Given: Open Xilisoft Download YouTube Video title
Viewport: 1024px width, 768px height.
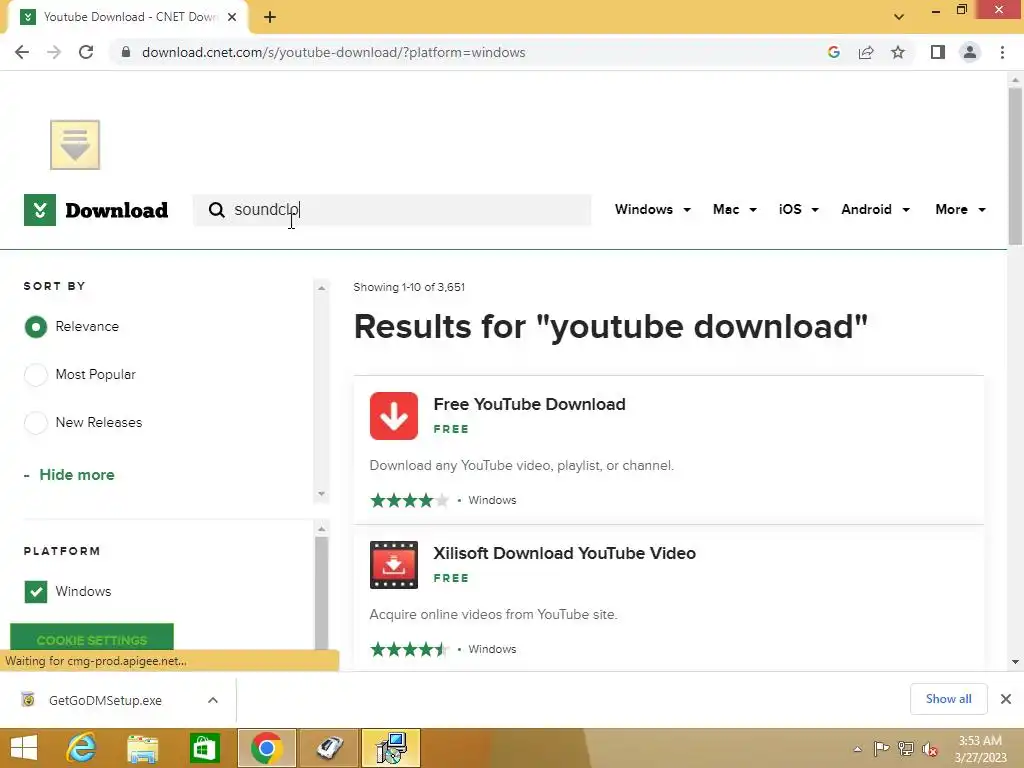Looking at the screenshot, I should [564, 553].
